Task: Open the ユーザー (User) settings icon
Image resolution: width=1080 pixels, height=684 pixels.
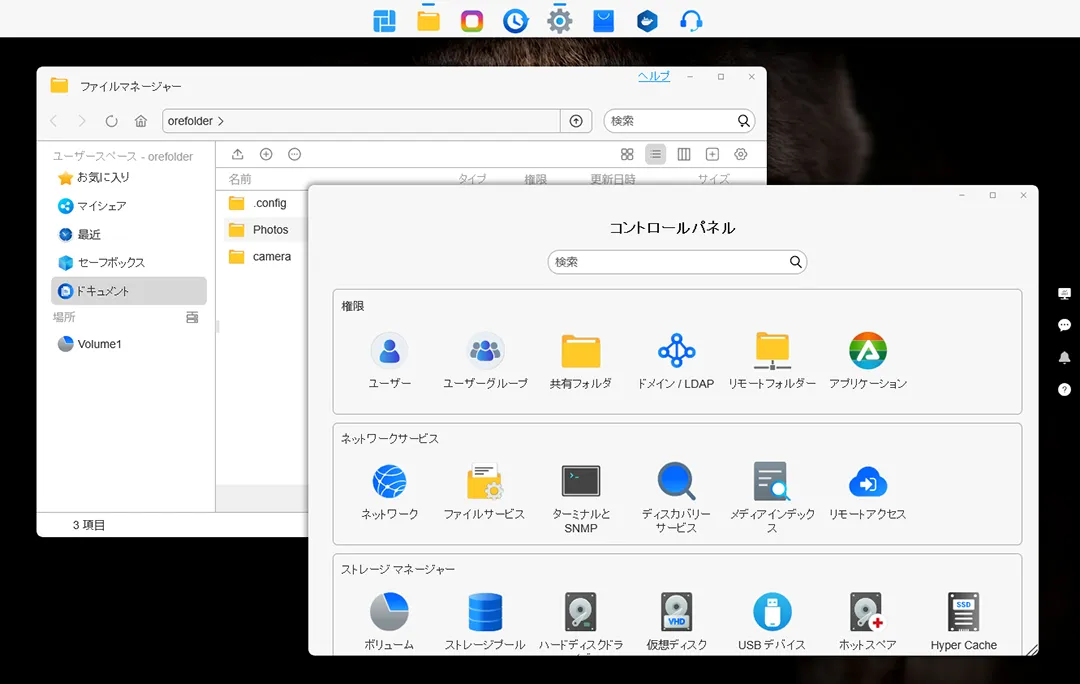Action: [389, 352]
